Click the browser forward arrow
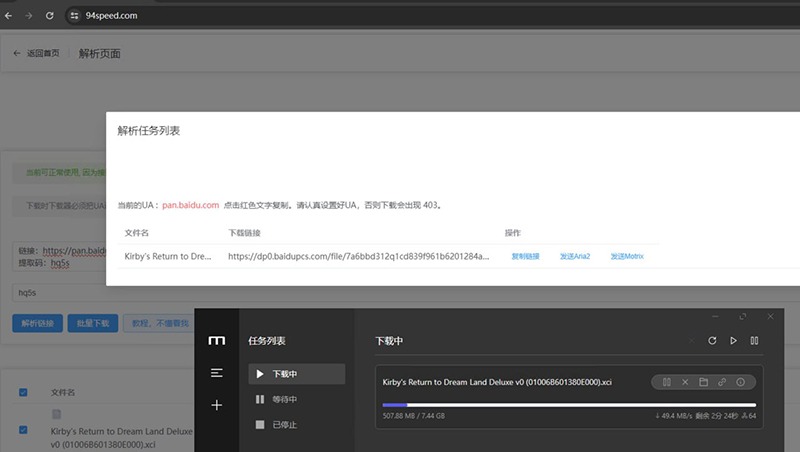Image resolution: width=800 pixels, height=452 pixels. pos(29,16)
